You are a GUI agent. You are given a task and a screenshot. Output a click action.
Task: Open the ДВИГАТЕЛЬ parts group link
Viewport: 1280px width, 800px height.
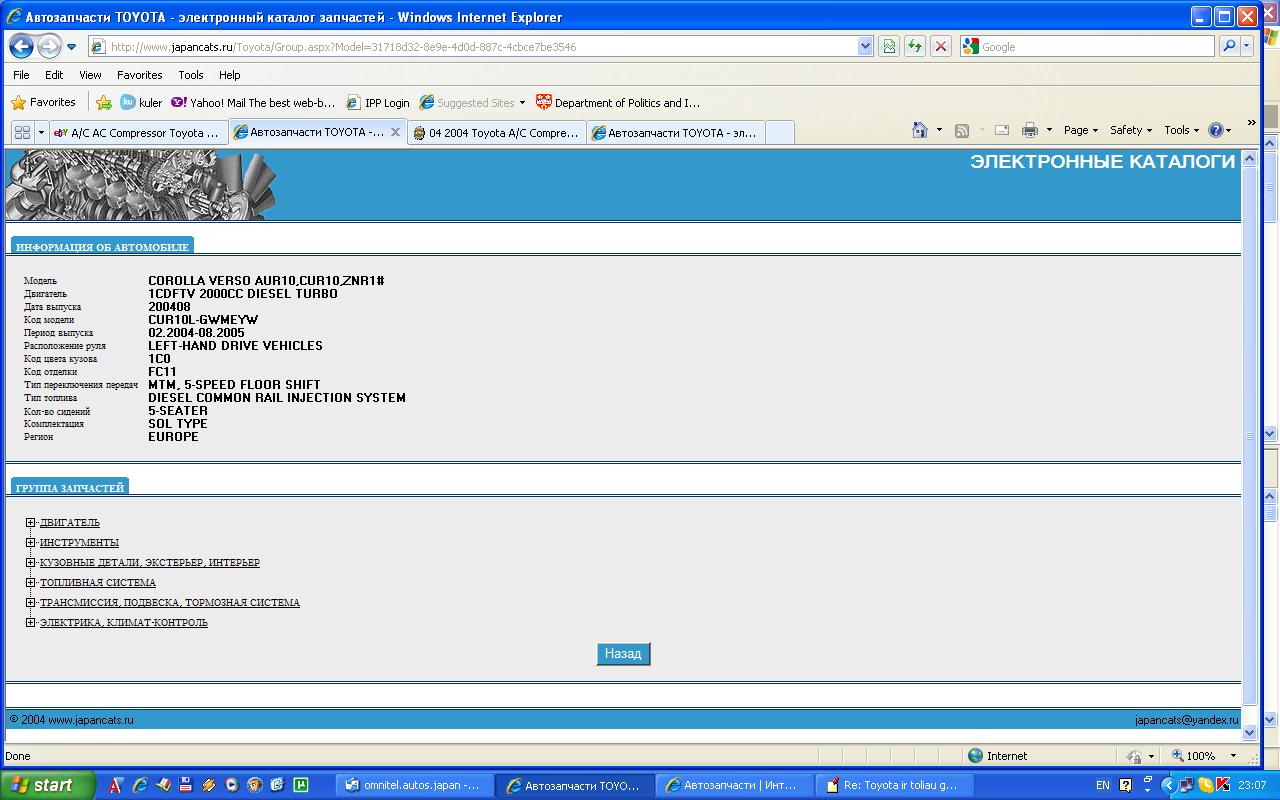70,522
